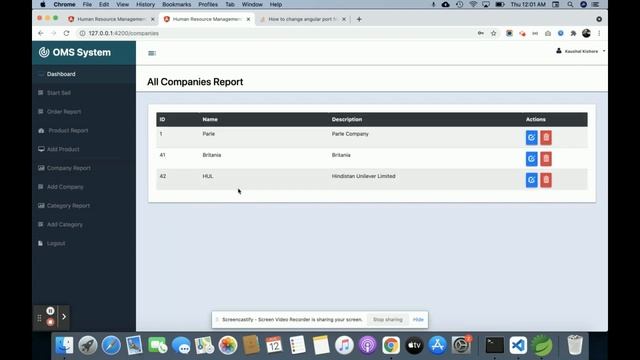
Task: Open System Preferences from the dock
Action: pyautogui.click(x=461, y=345)
